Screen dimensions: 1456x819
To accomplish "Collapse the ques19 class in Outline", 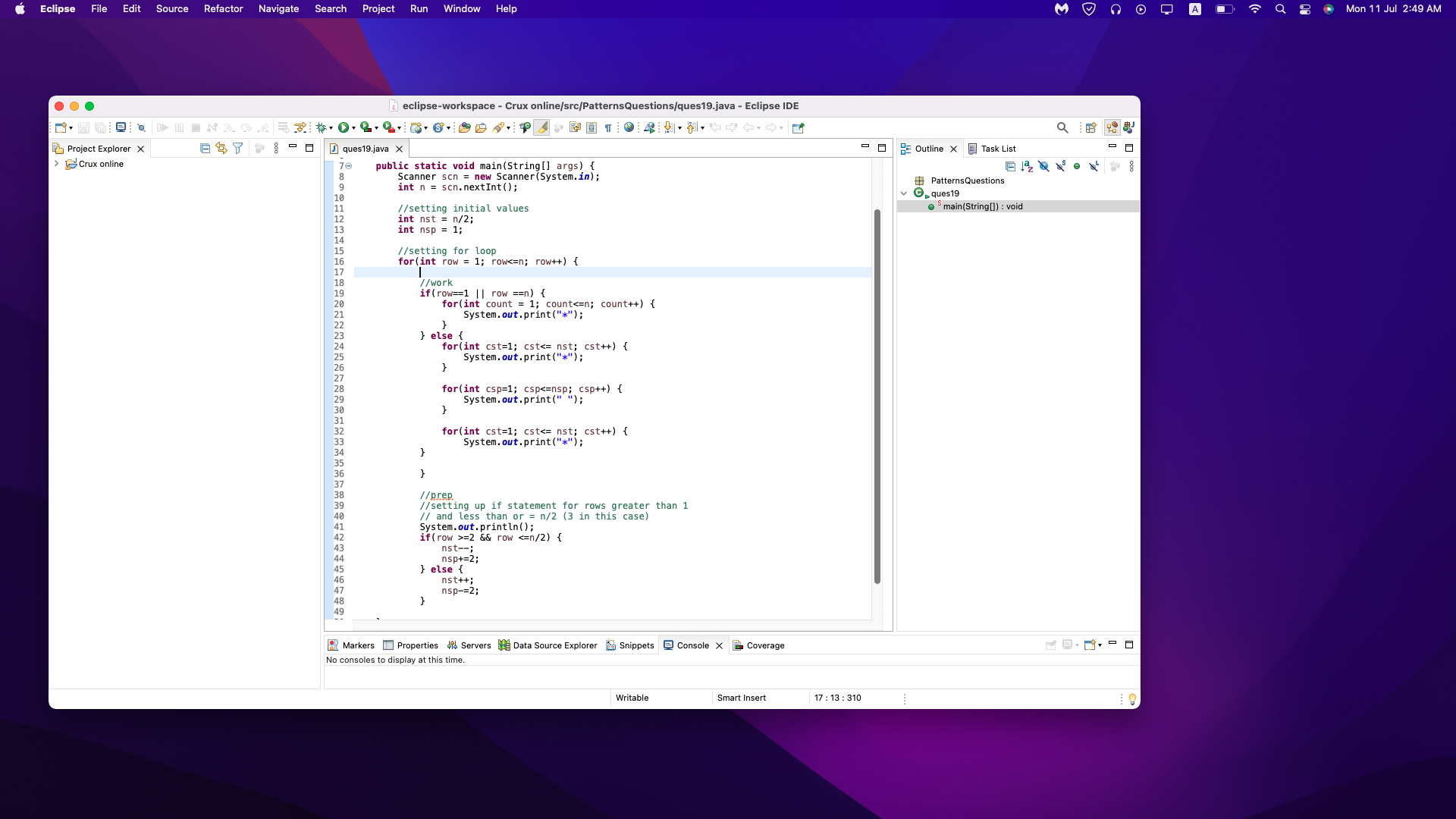I will (904, 193).
